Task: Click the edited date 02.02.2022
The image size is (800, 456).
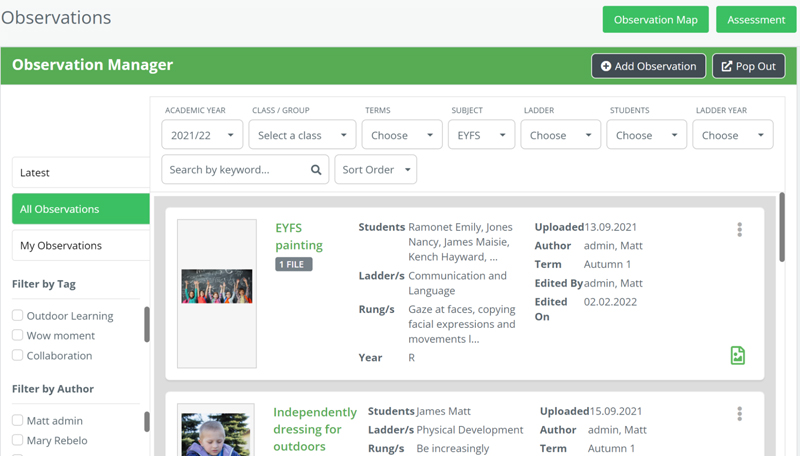Action: pos(610,302)
